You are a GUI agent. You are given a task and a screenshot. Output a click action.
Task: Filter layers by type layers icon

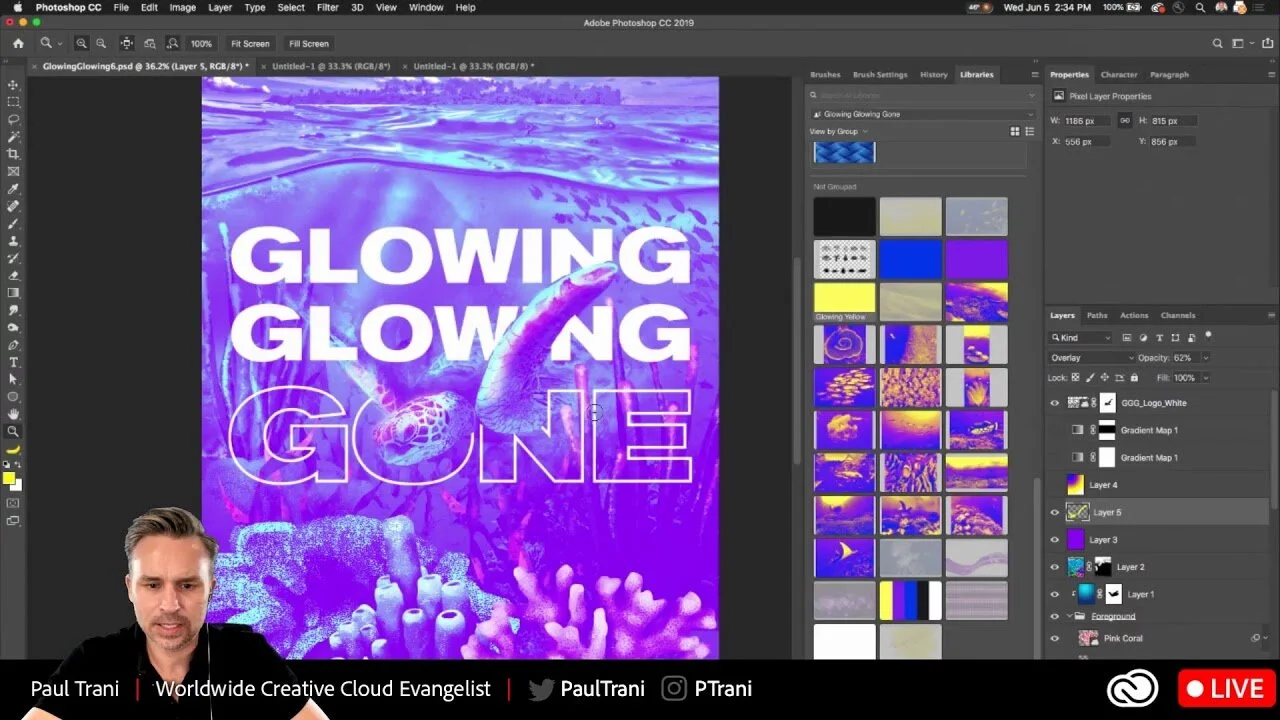point(1159,337)
